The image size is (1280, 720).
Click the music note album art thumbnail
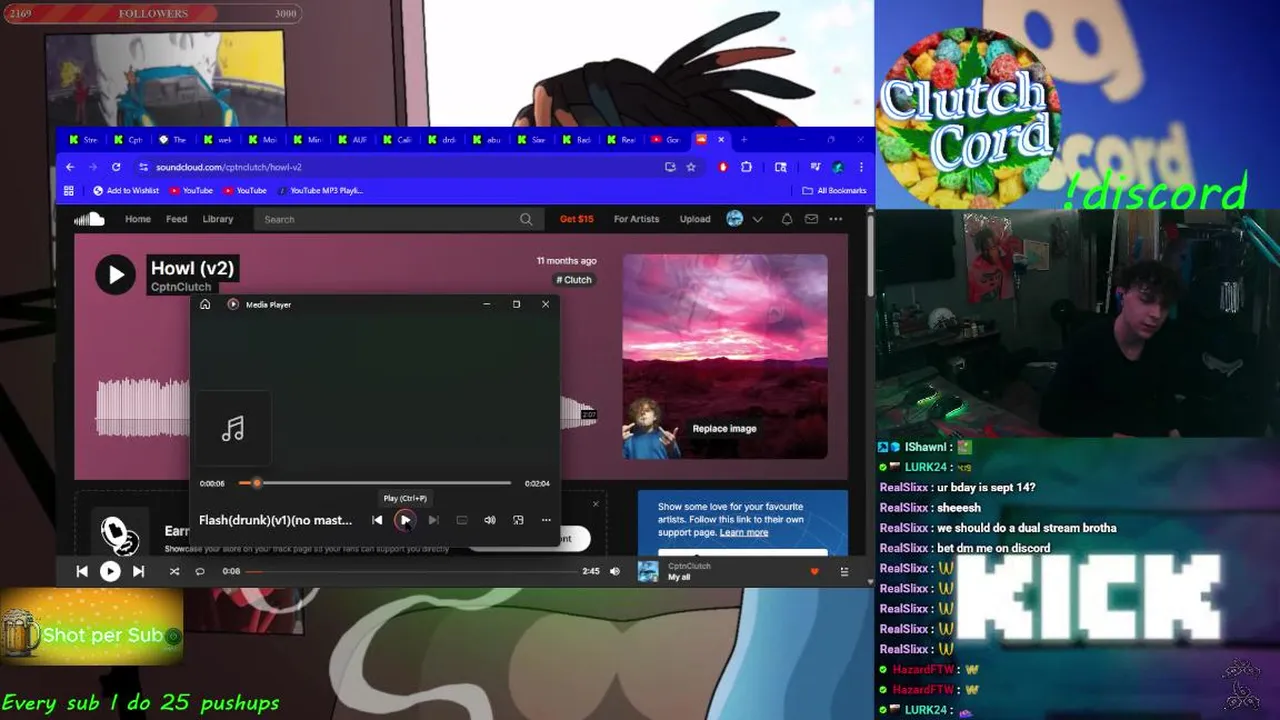pos(233,429)
